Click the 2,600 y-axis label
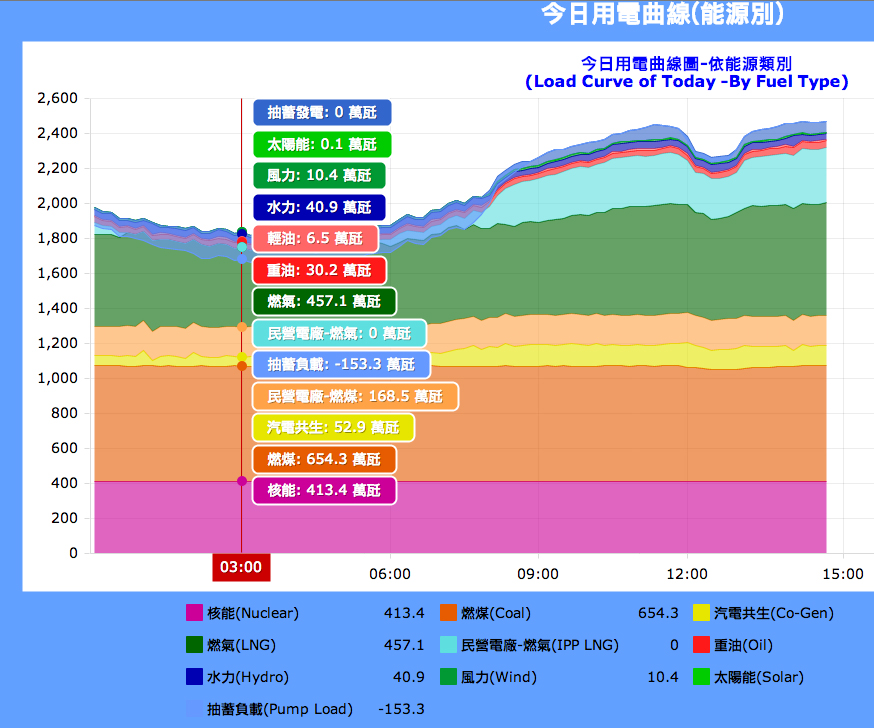The width and height of the screenshot is (874, 728). (57, 98)
